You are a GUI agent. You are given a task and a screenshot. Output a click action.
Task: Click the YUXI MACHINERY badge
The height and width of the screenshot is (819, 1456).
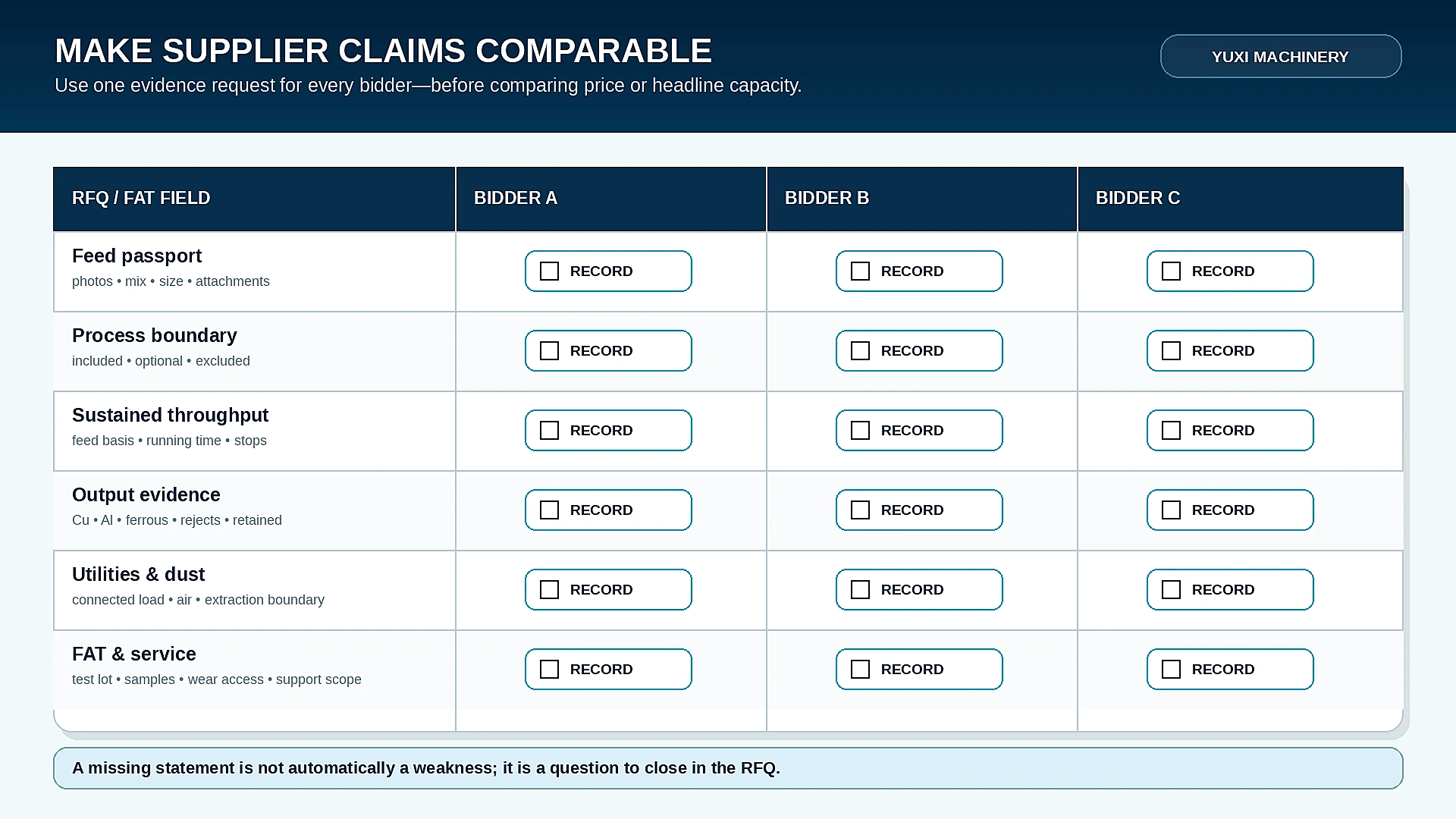tap(1281, 56)
